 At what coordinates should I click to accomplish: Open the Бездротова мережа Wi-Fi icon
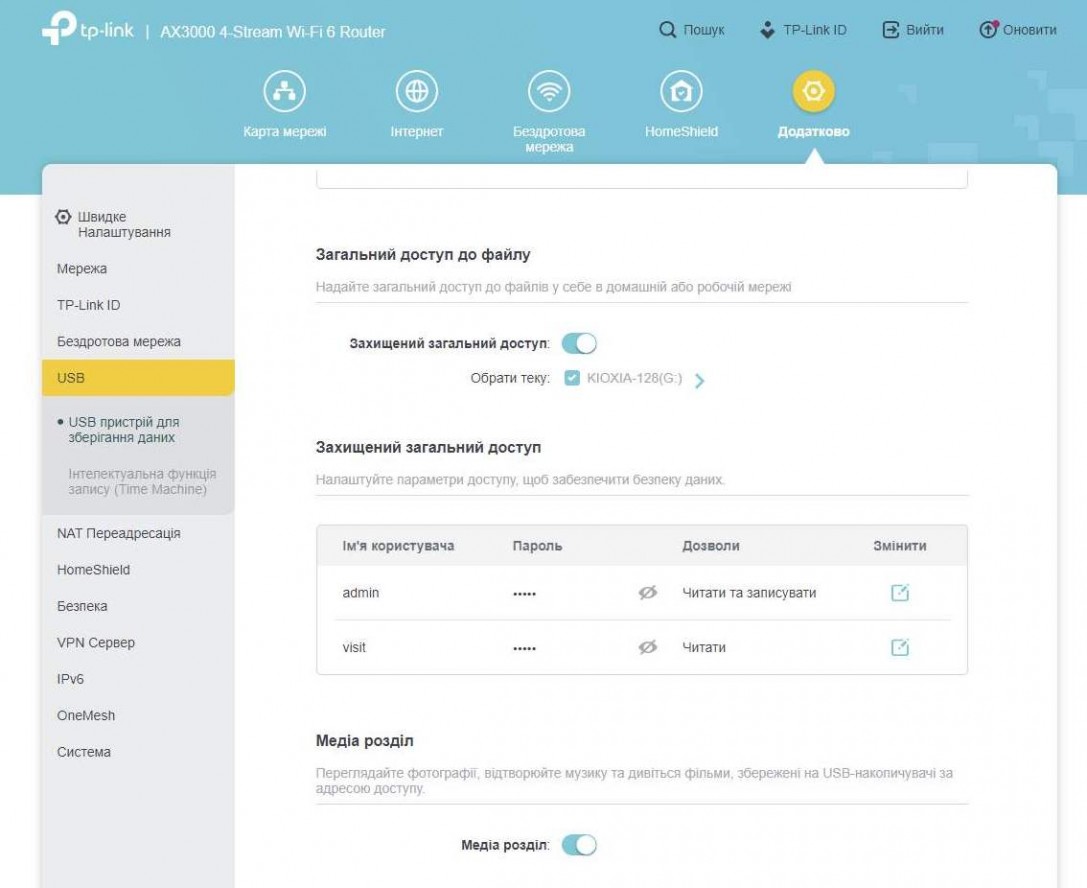pos(549,93)
